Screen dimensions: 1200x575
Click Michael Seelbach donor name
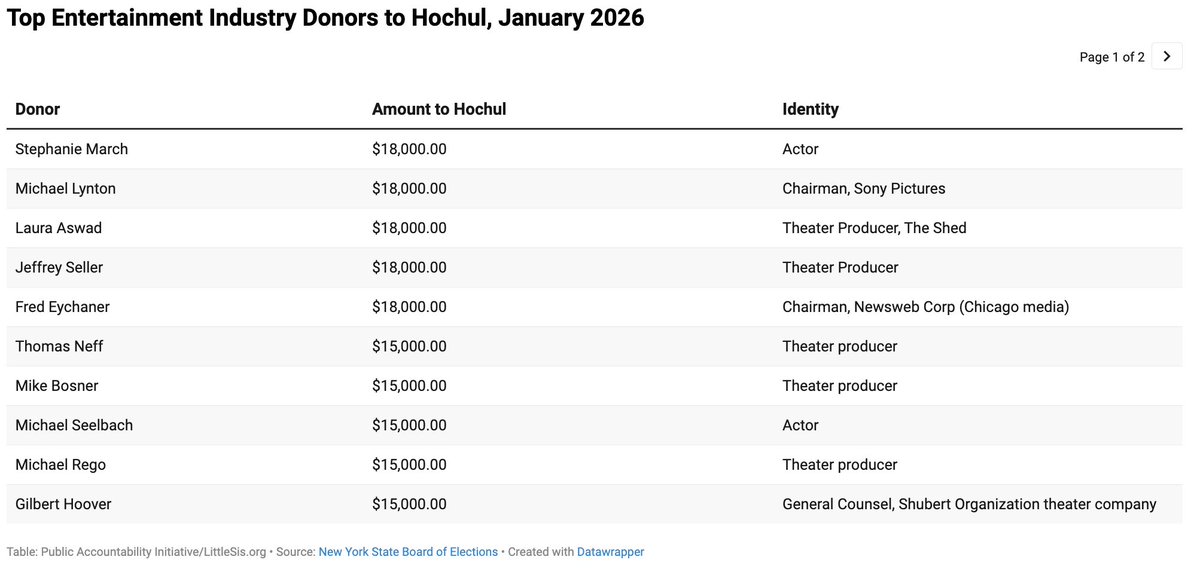pos(74,425)
